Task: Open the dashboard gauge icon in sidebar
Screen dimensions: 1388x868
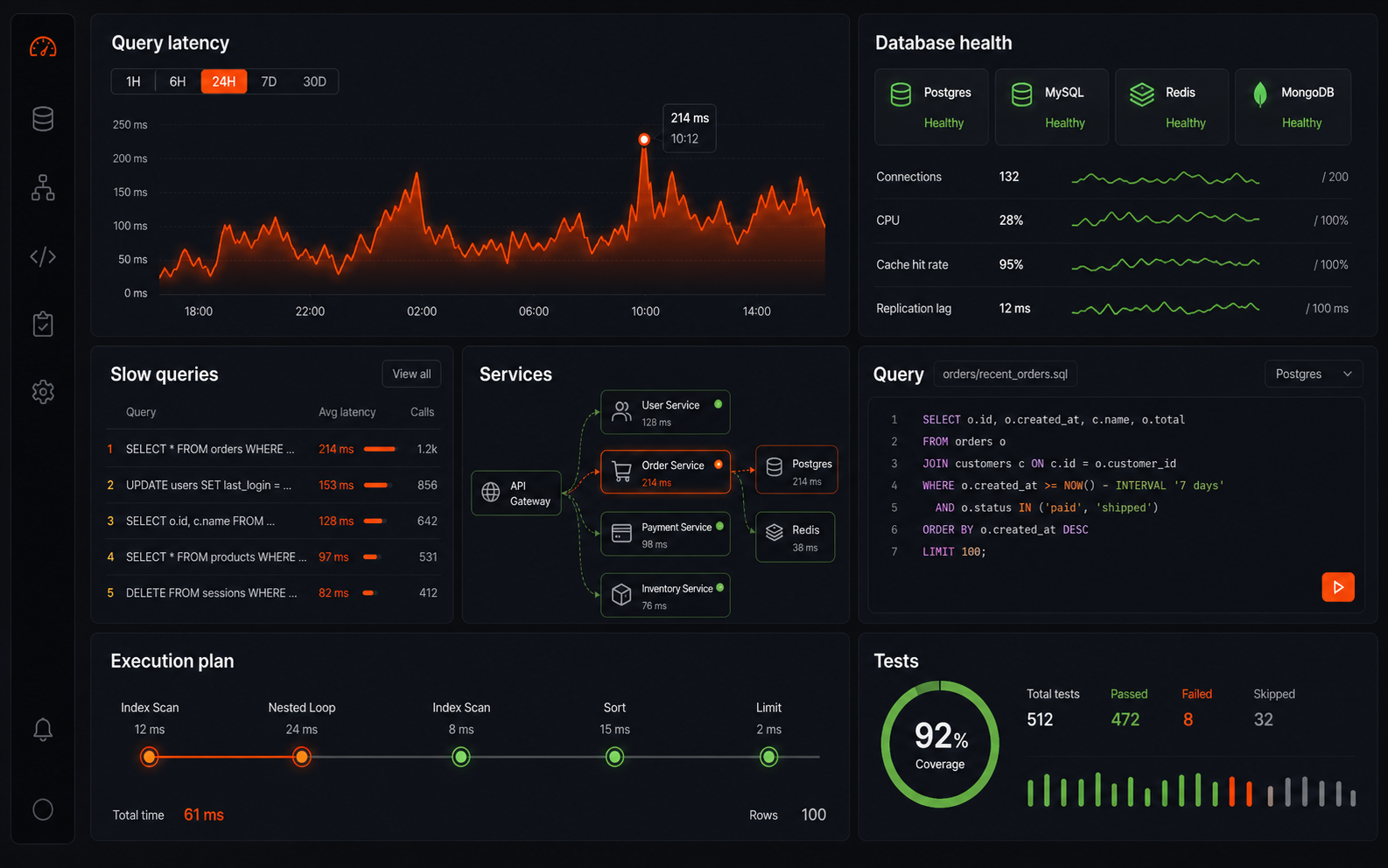Action: click(43, 47)
